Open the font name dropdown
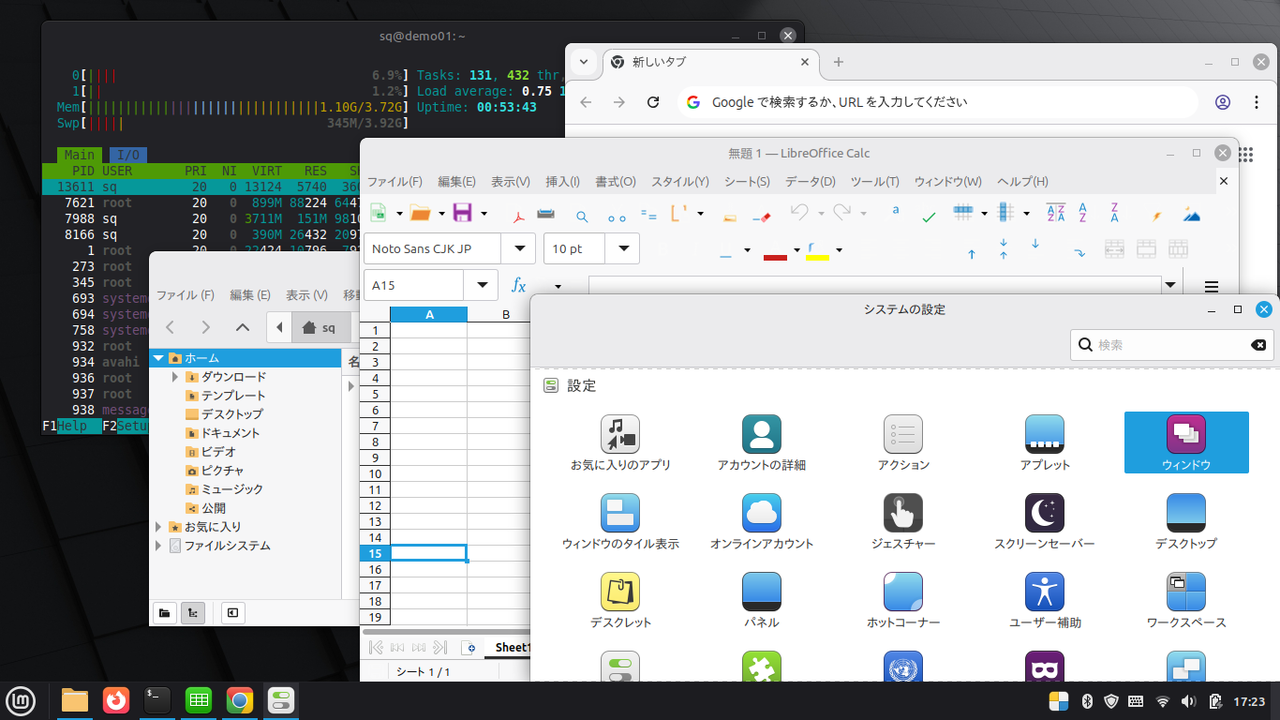The width and height of the screenshot is (1280, 720). click(x=519, y=248)
